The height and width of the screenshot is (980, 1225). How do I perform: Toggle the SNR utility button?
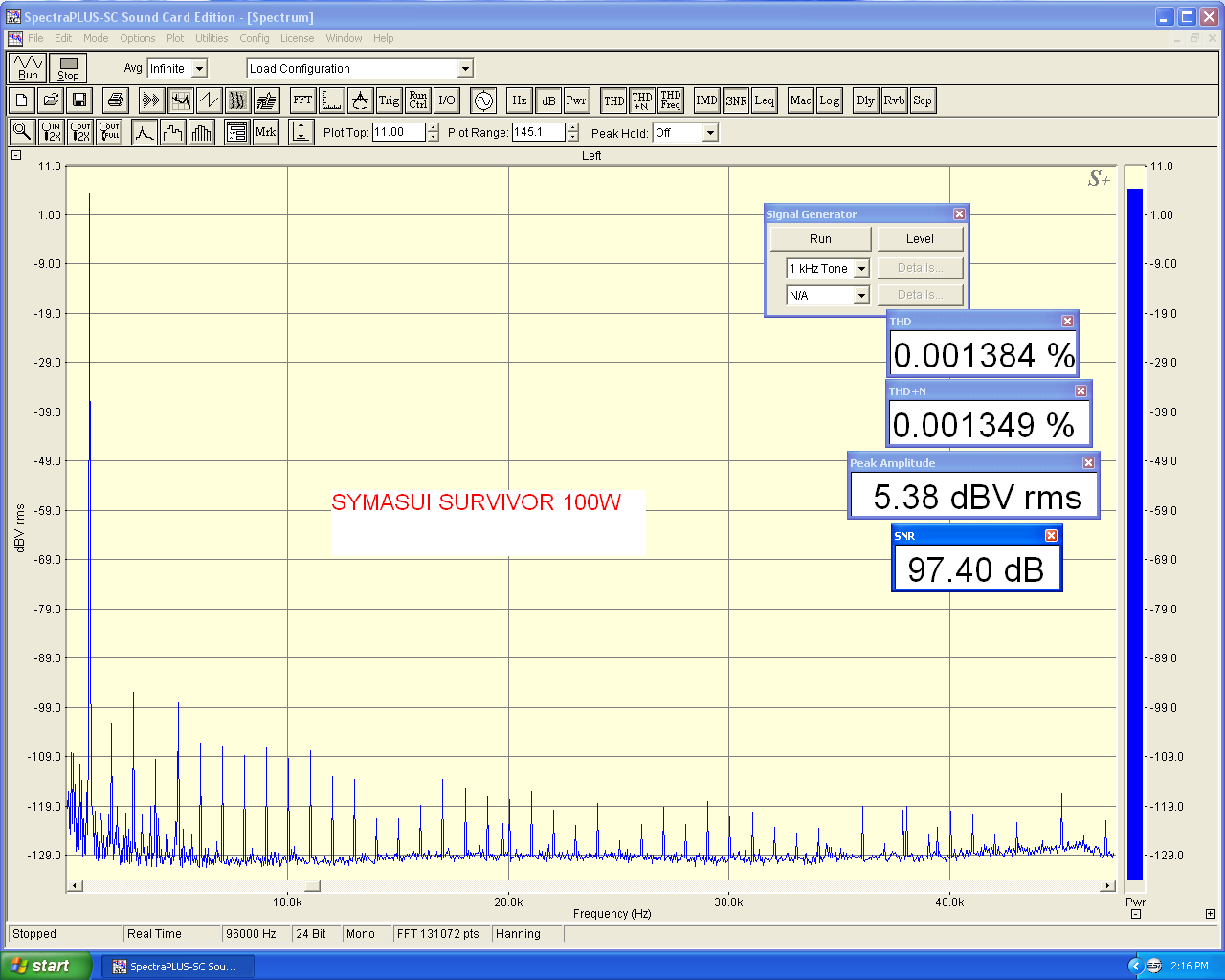click(x=736, y=100)
